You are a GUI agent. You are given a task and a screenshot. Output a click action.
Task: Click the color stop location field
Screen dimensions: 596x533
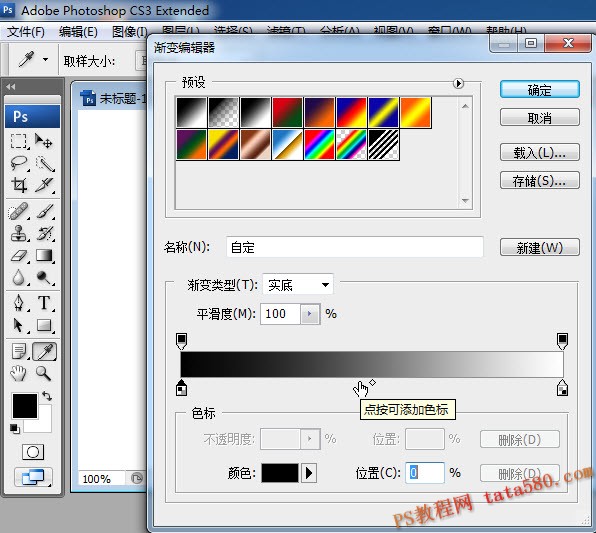(425, 473)
